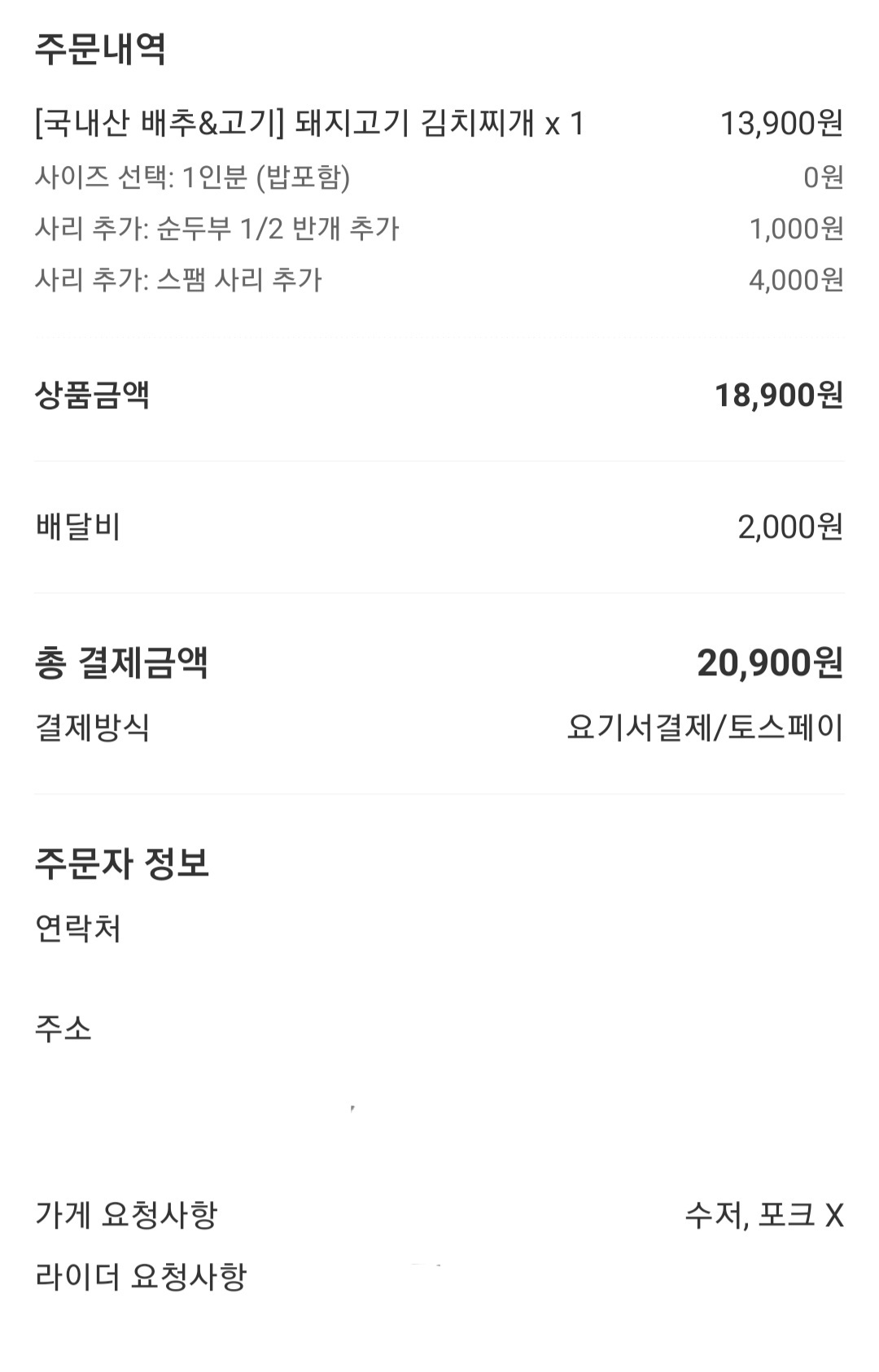Select the 요기서결제/토스페이 payment method
The width and height of the screenshot is (879, 1372).
click(705, 727)
